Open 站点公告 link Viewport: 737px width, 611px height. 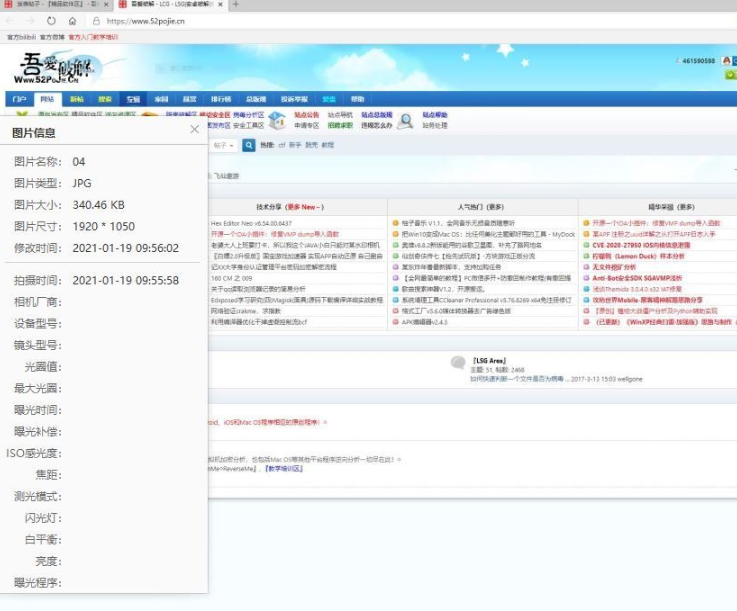pos(306,115)
